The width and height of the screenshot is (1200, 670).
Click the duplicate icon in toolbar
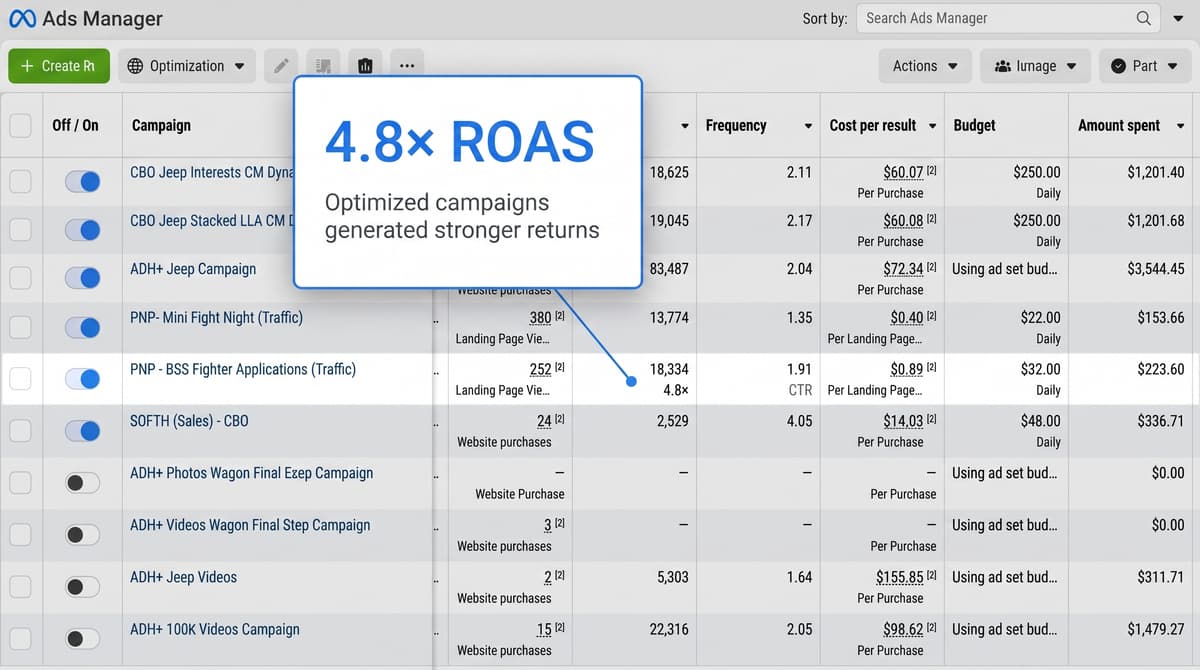point(322,66)
